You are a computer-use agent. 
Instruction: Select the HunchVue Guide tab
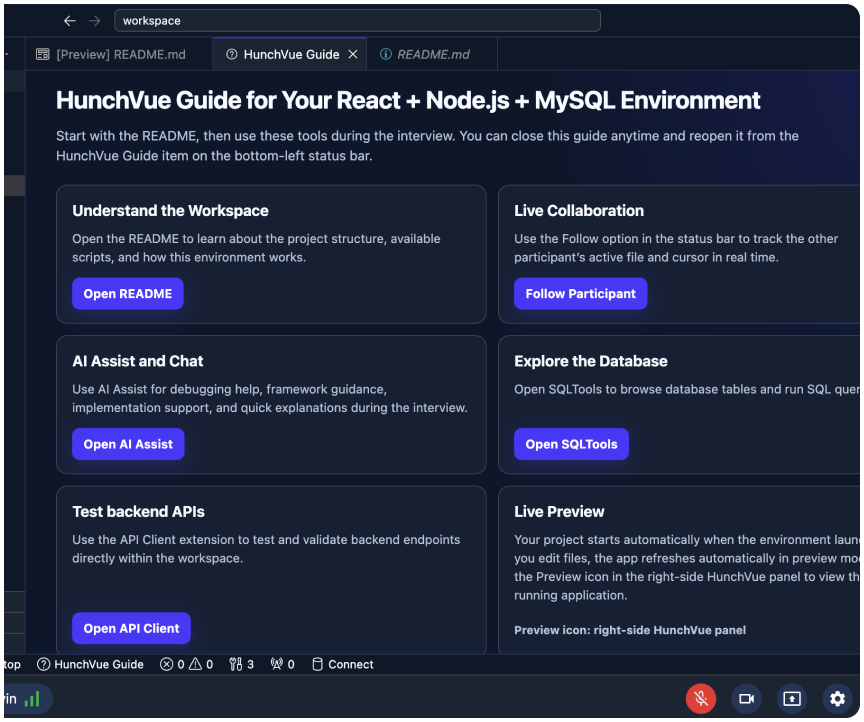point(291,55)
